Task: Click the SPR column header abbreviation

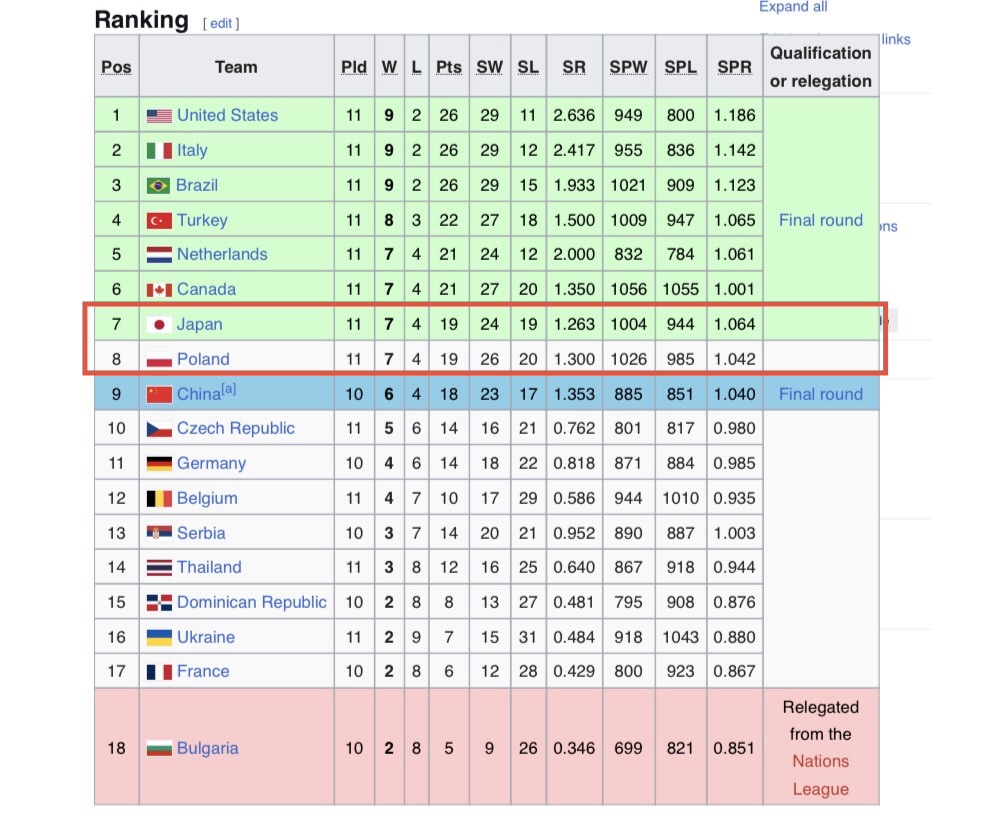Action: click(x=734, y=67)
